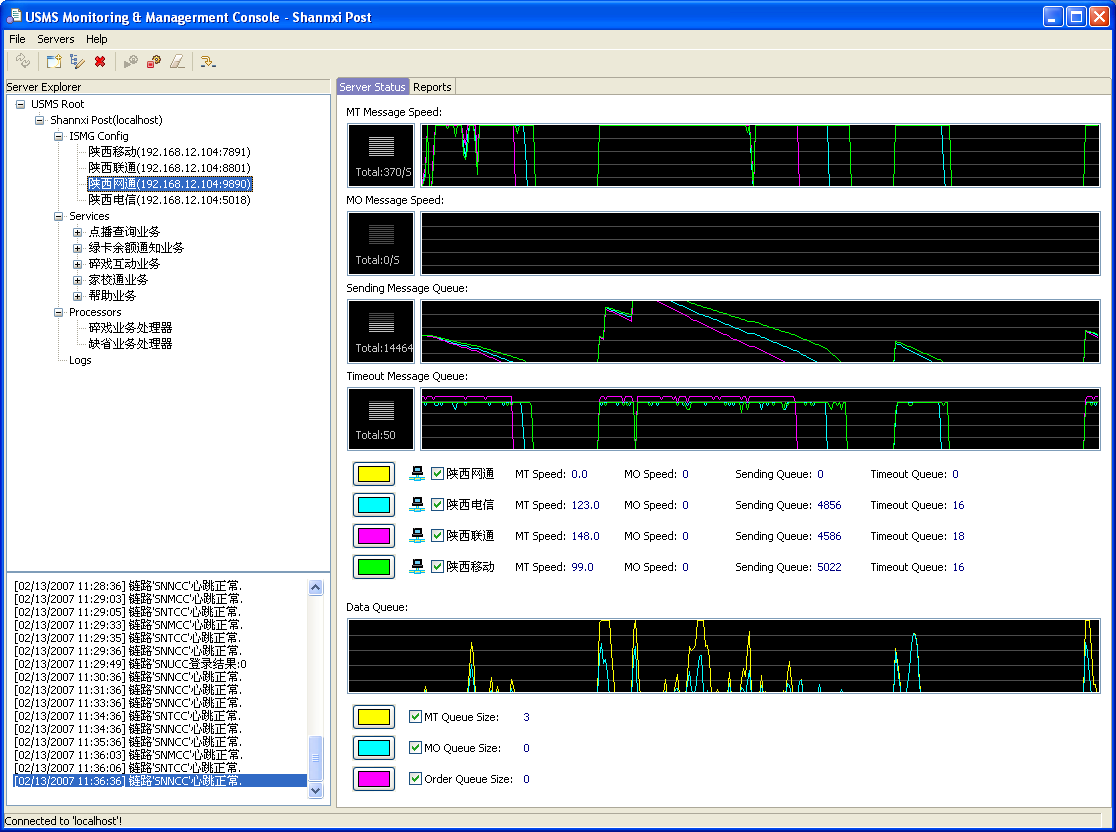Click the yellow swatch for 陕西网通
1116x832 pixels.
tap(374, 474)
